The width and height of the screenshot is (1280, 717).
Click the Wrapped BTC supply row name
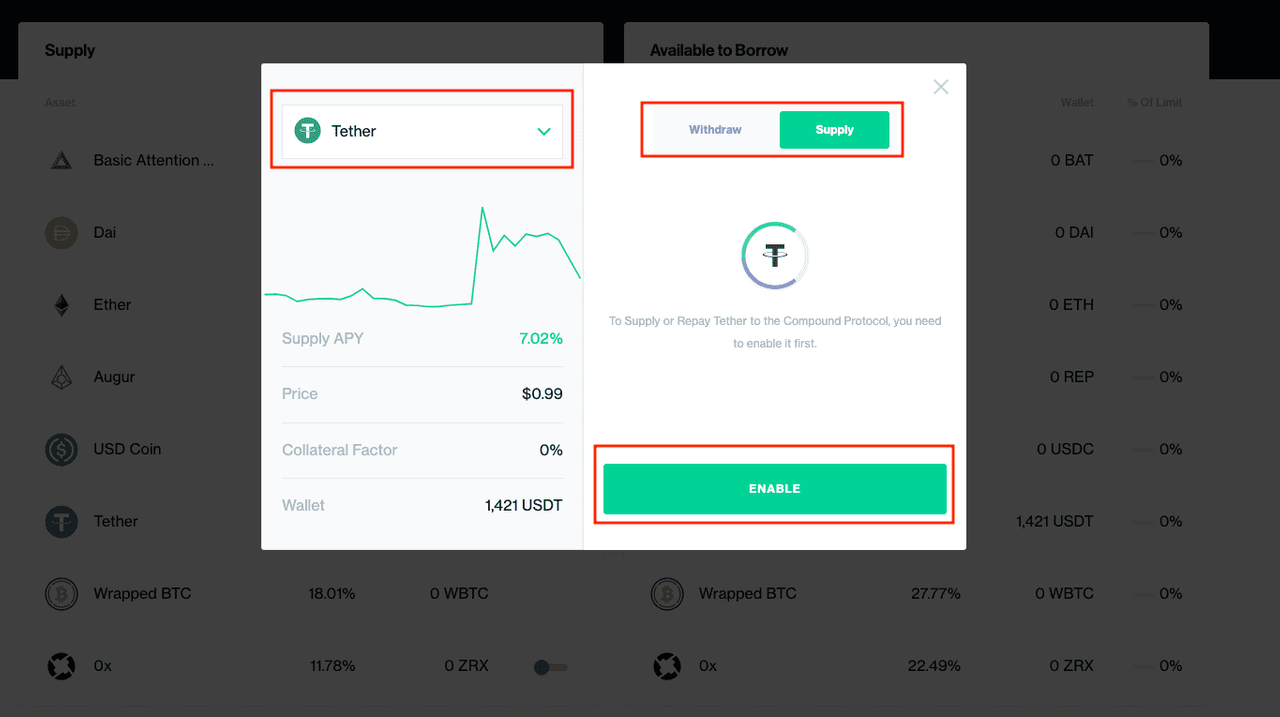click(142, 594)
